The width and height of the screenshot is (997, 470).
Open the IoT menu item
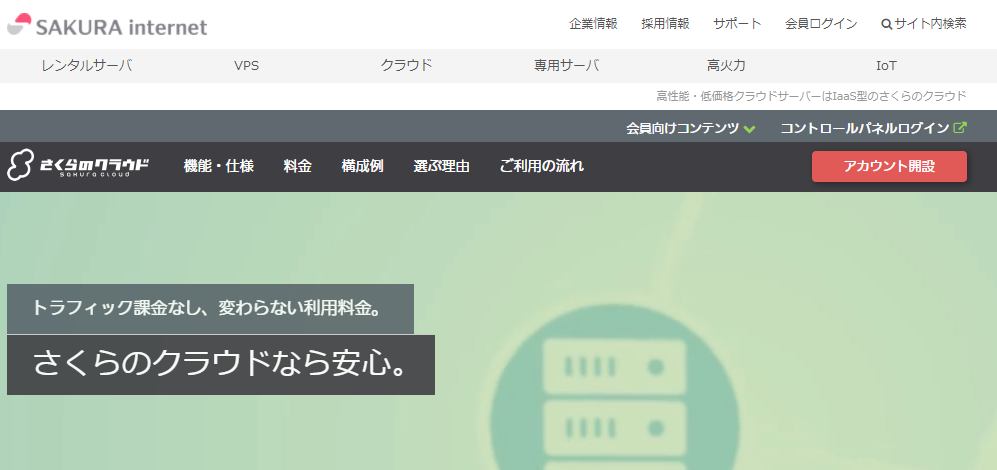point(886,66)
